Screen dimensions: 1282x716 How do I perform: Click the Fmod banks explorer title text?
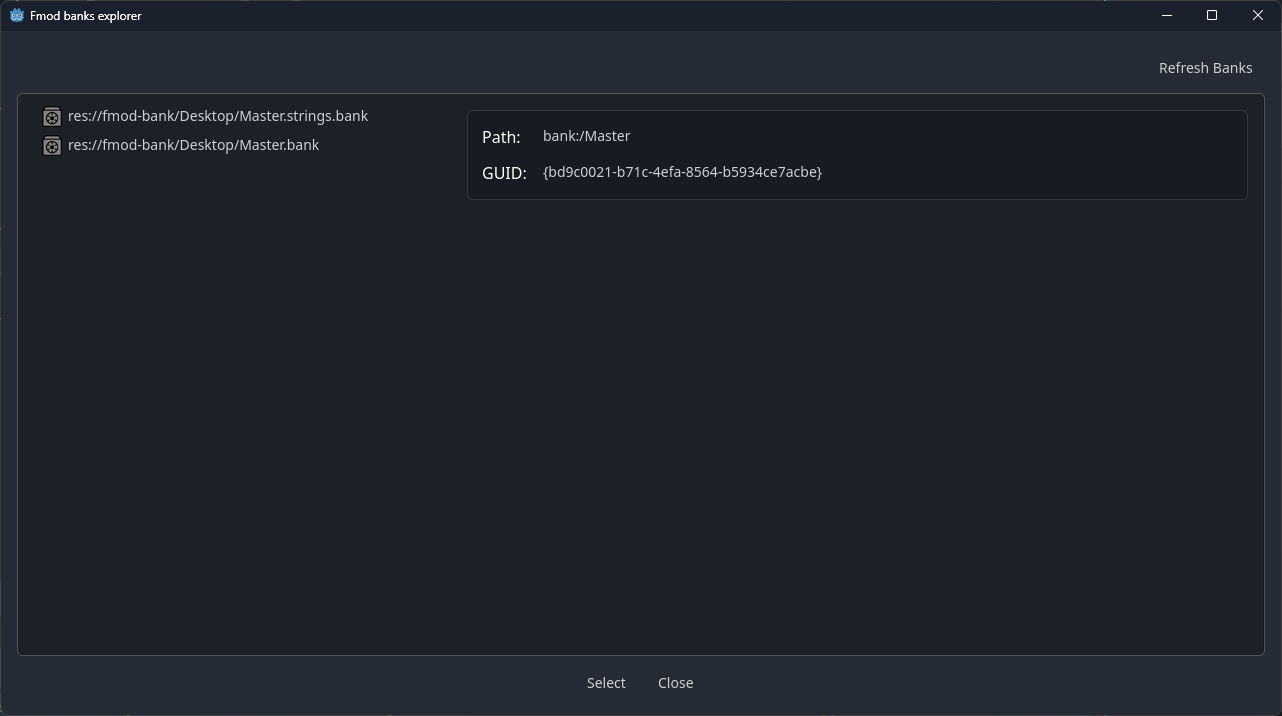click(x=86, y=16)
